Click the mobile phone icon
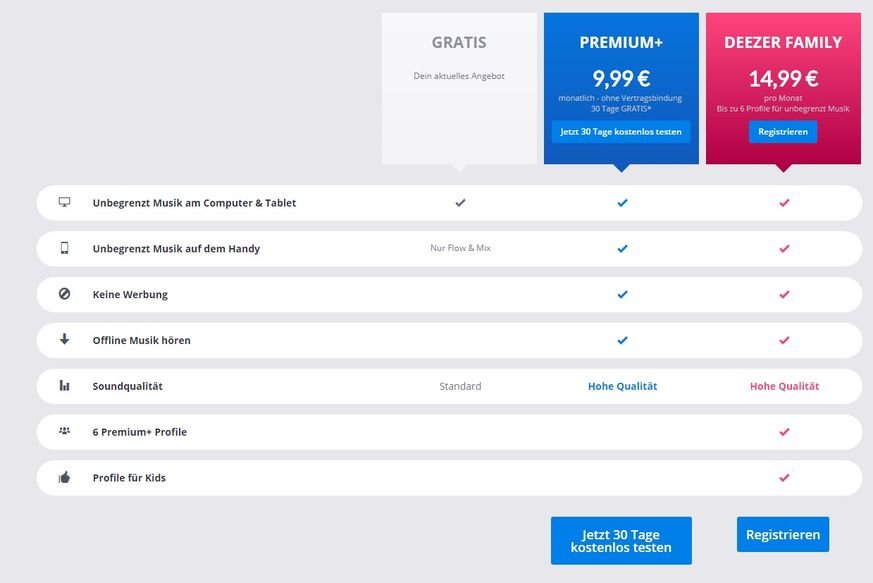873x583 pixels. coord(65,248)
